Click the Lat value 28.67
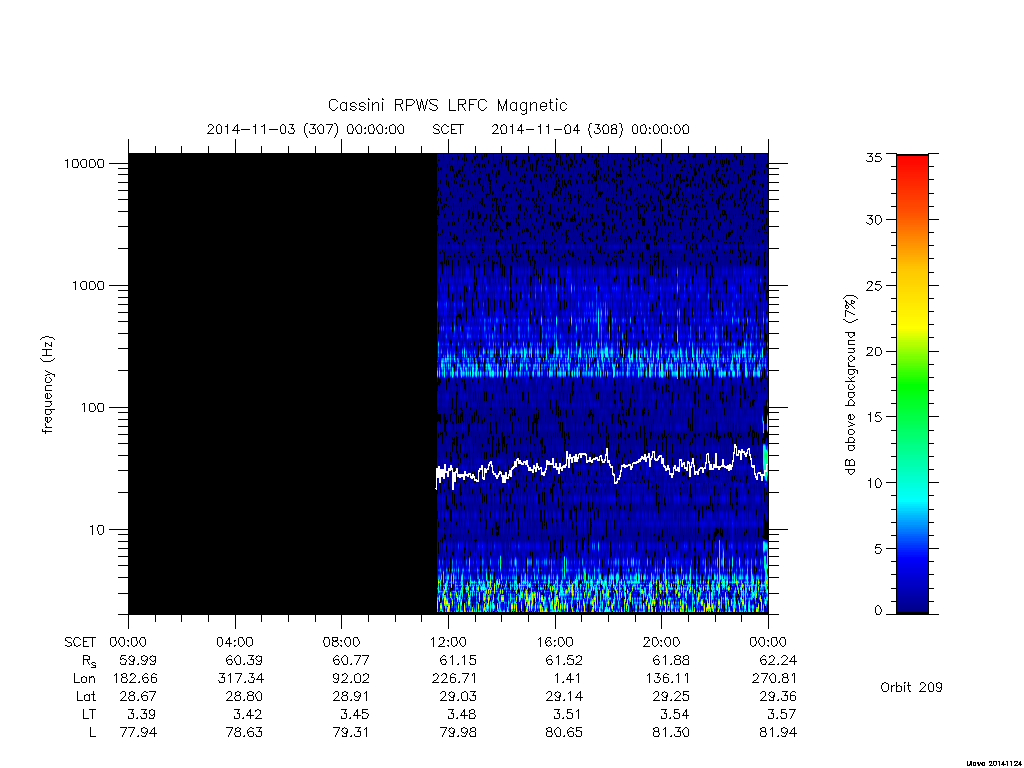Screen dimensions: 1024x768 click(x=137, y=697)
